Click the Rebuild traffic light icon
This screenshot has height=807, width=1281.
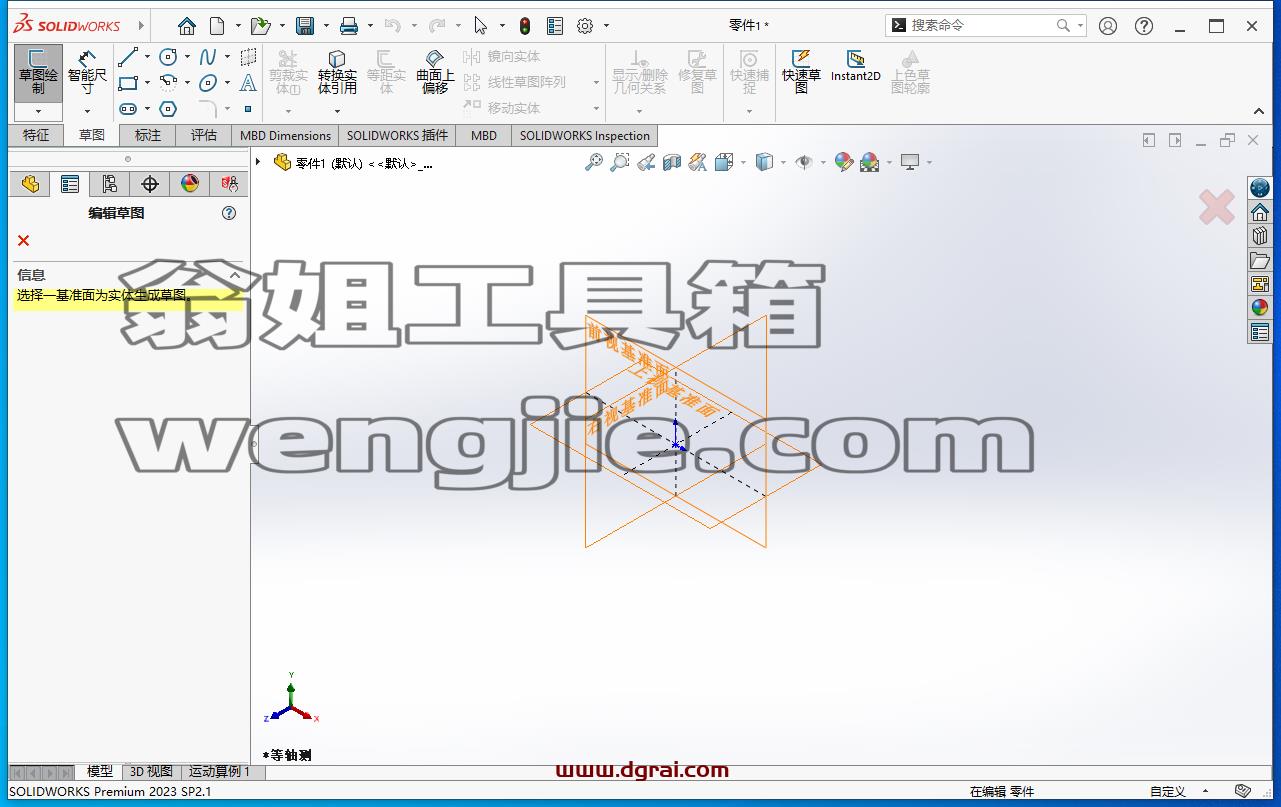[x=524, y=26]
